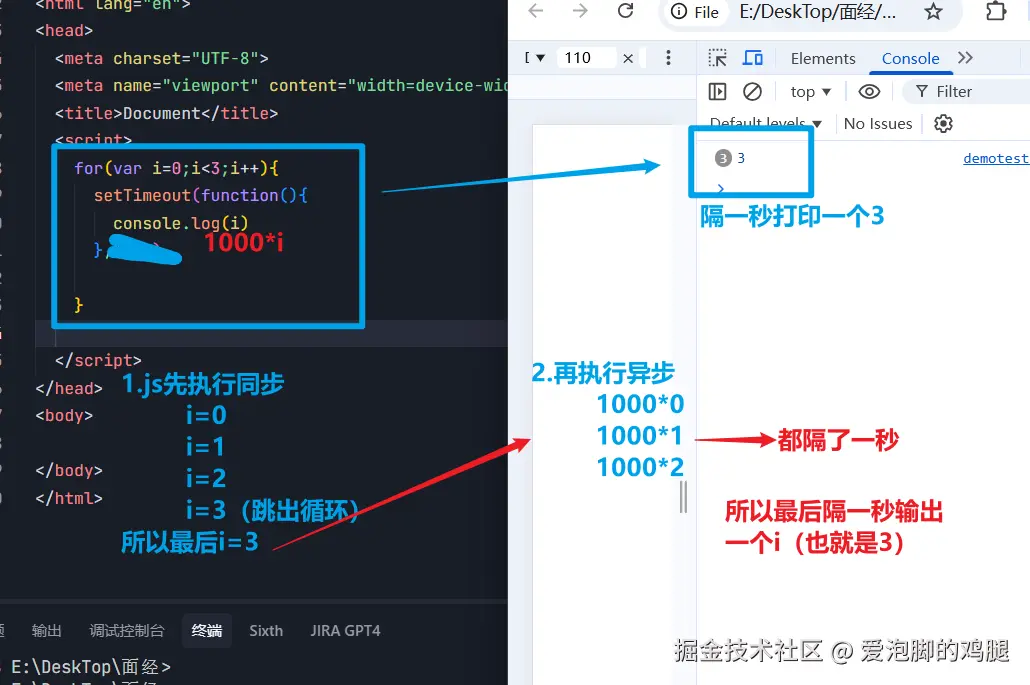Open the Default levels dropdown
This screenshot has height=685, width=1030.
(x=765, y=123)
